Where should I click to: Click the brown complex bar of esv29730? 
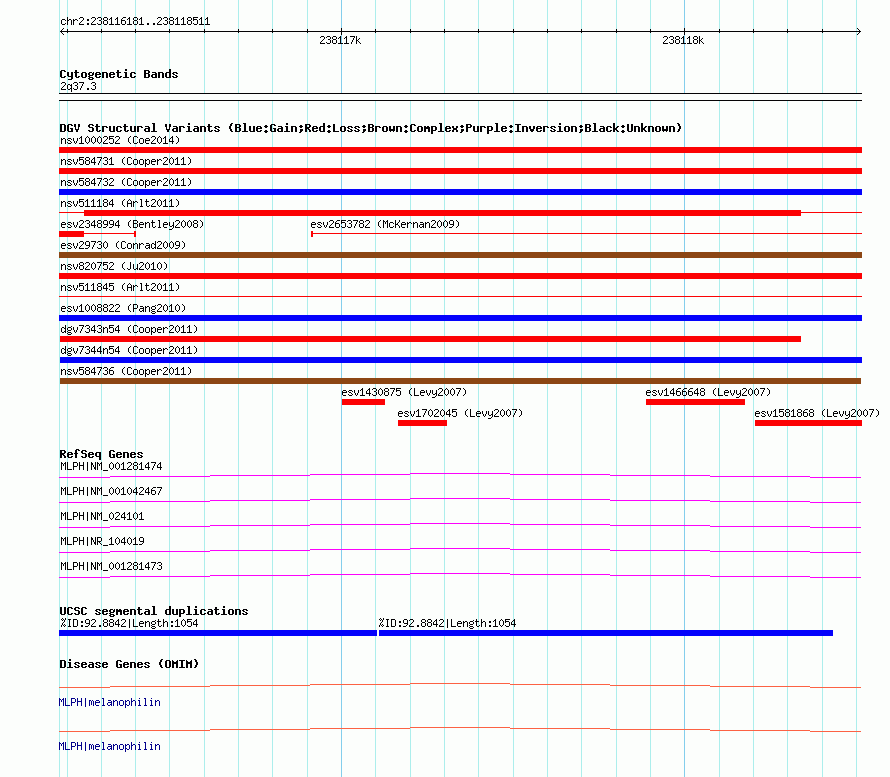tap(460, 255)
